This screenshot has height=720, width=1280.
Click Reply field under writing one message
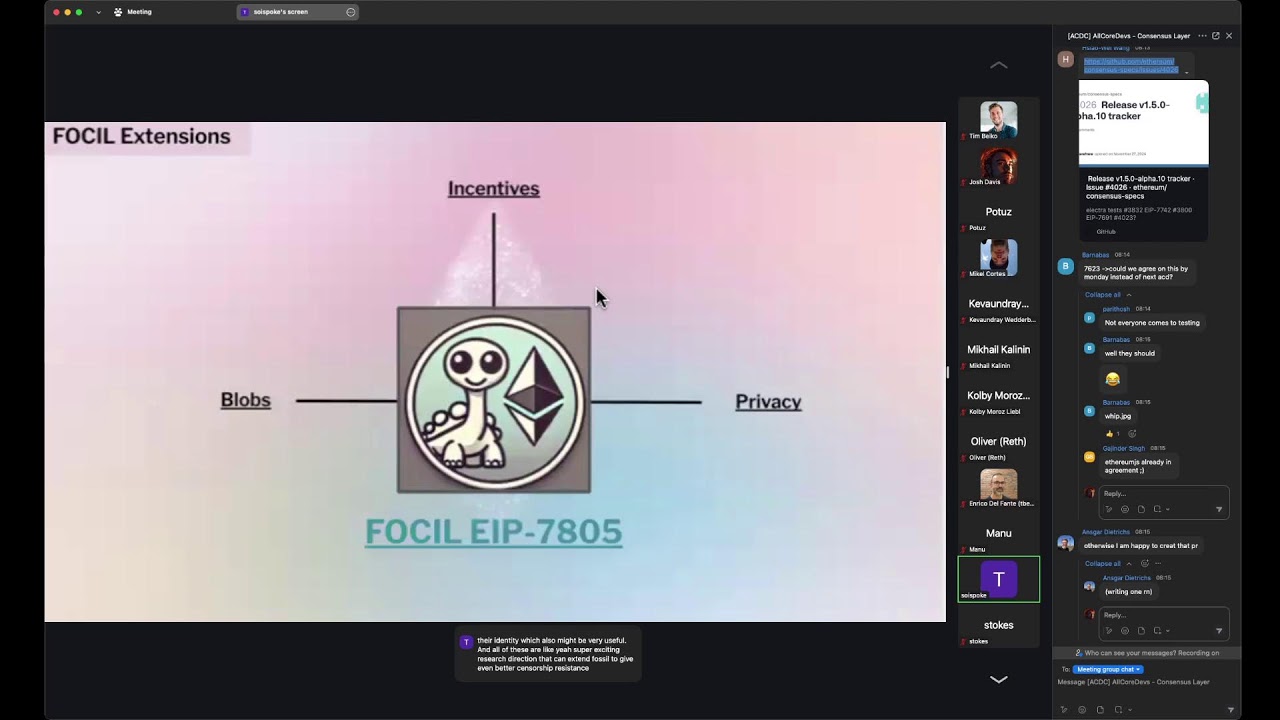tap(1164, 616)
